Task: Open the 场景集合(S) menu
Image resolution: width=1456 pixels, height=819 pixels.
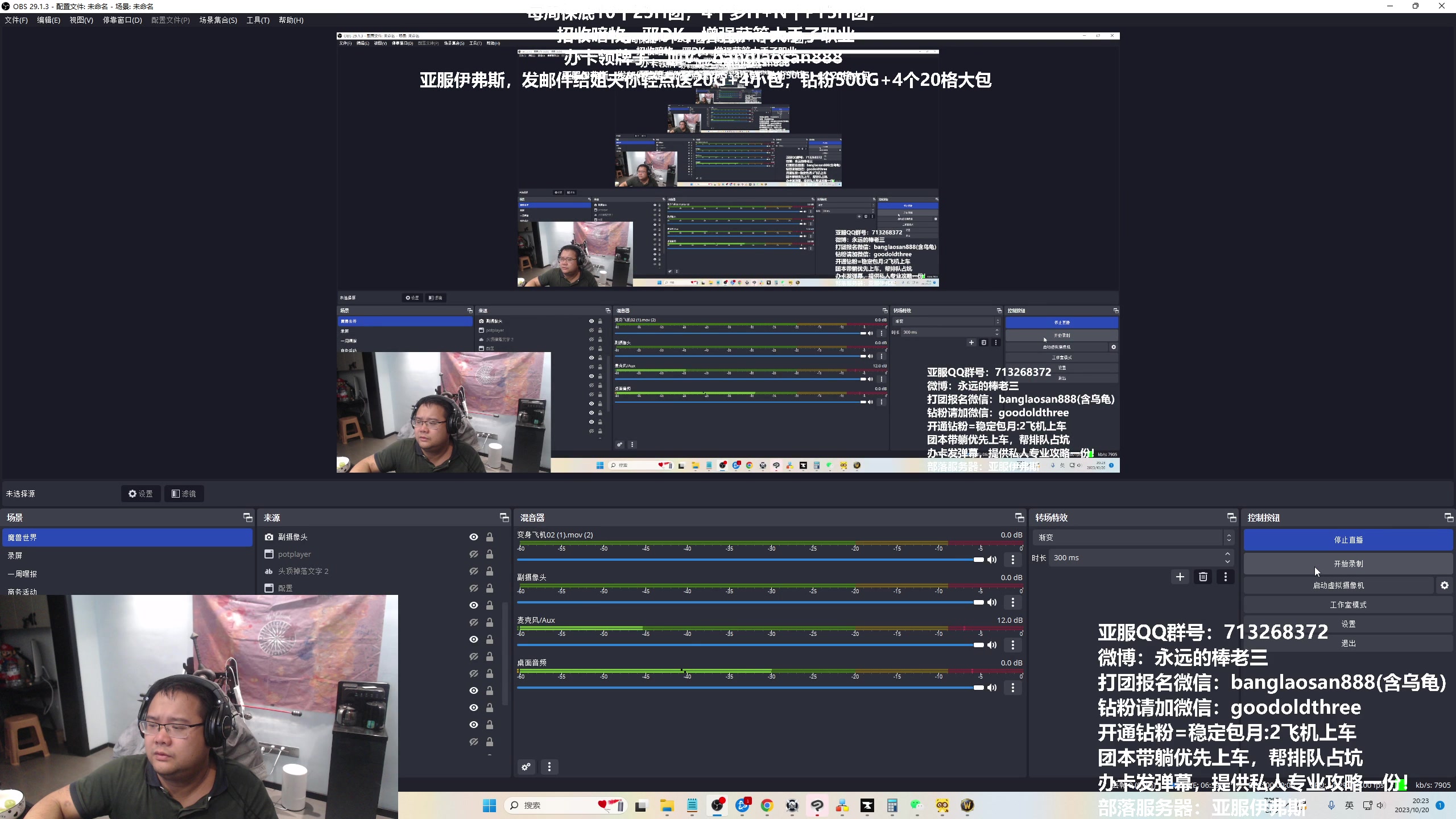Action: (218, 20)
